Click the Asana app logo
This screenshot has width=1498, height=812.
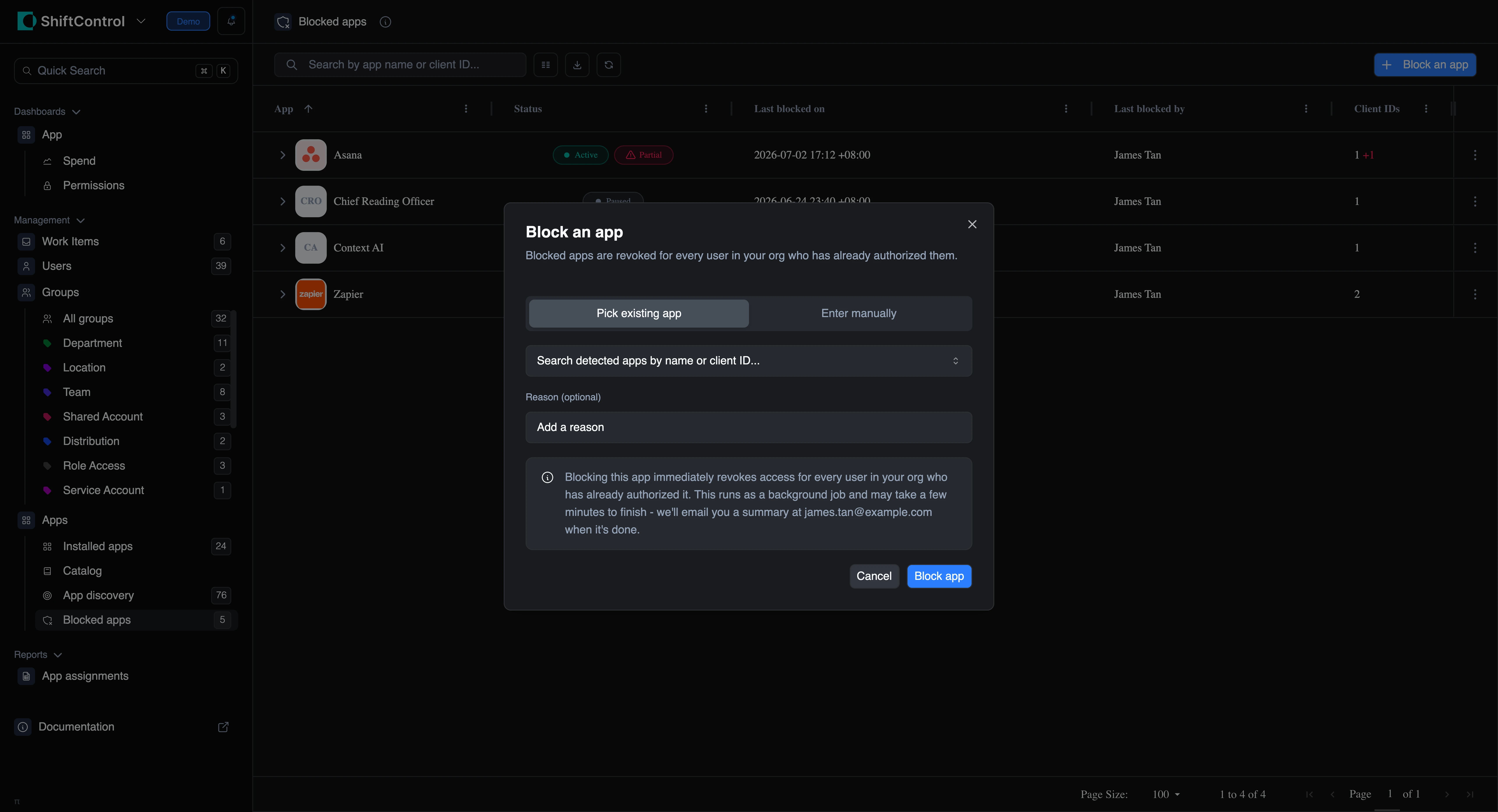(x=311, y=155)
